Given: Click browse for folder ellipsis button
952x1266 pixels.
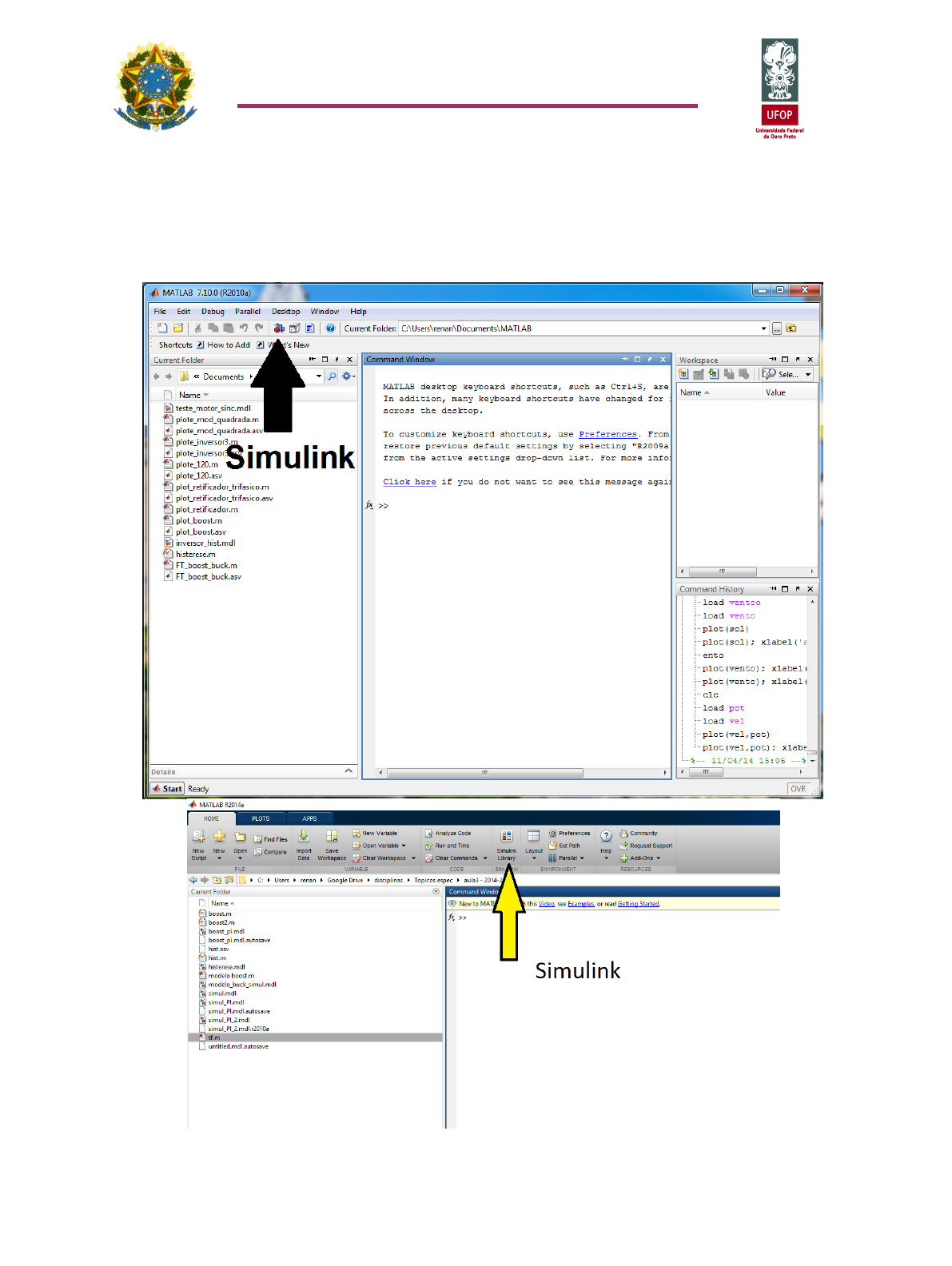Looking at the screenshot, I should (776, 328).
